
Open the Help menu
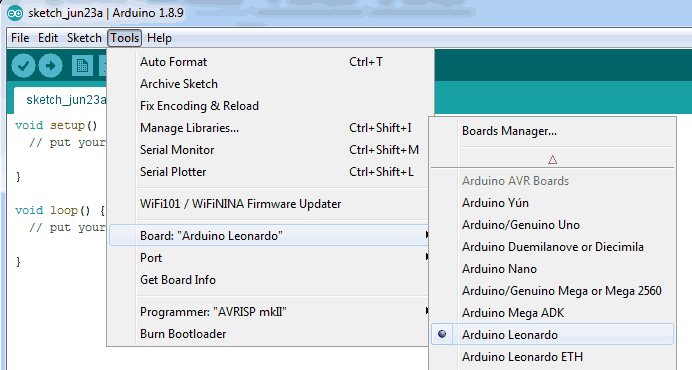click(159, 38)
